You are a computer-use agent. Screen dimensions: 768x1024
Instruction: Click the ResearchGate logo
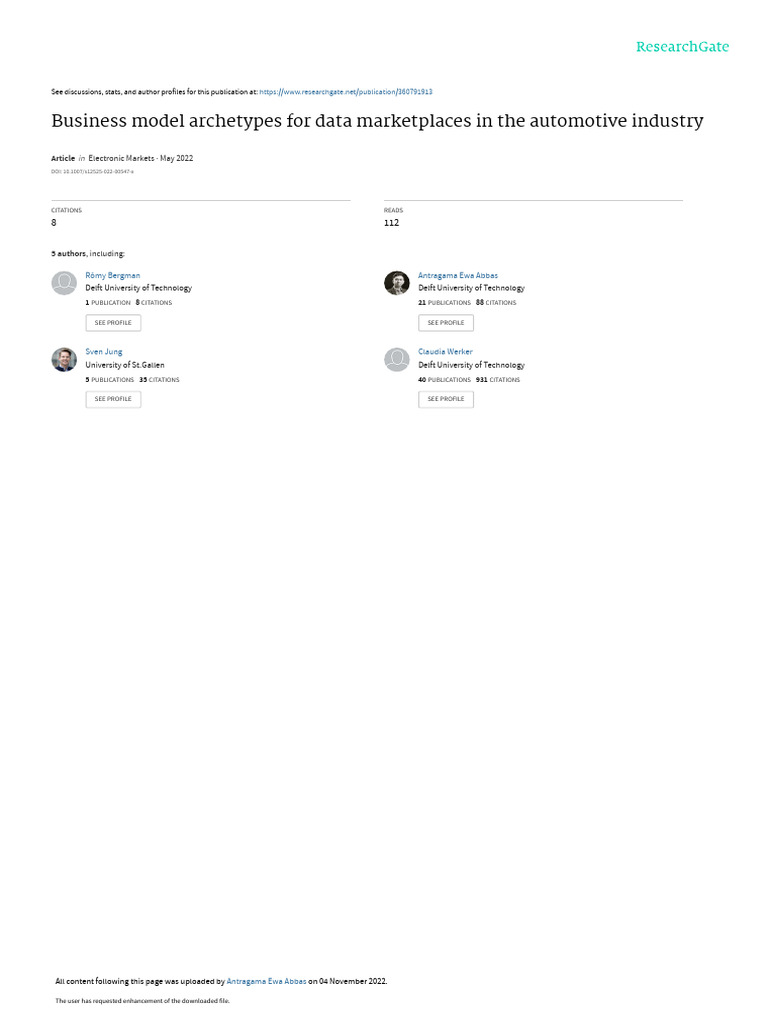click(x=682, y=47)
